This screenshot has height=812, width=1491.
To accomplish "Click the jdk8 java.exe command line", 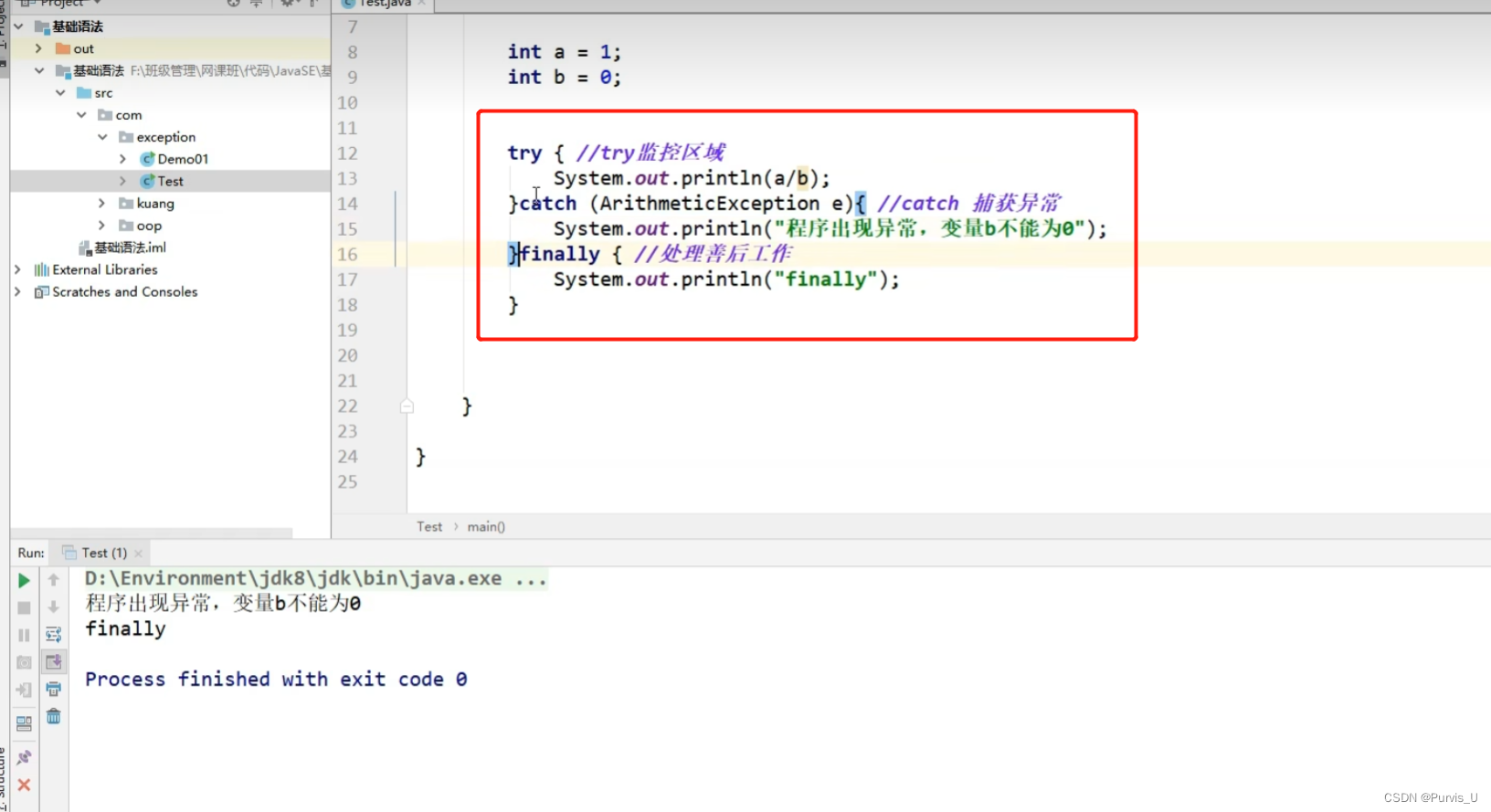I will point(316,578).
